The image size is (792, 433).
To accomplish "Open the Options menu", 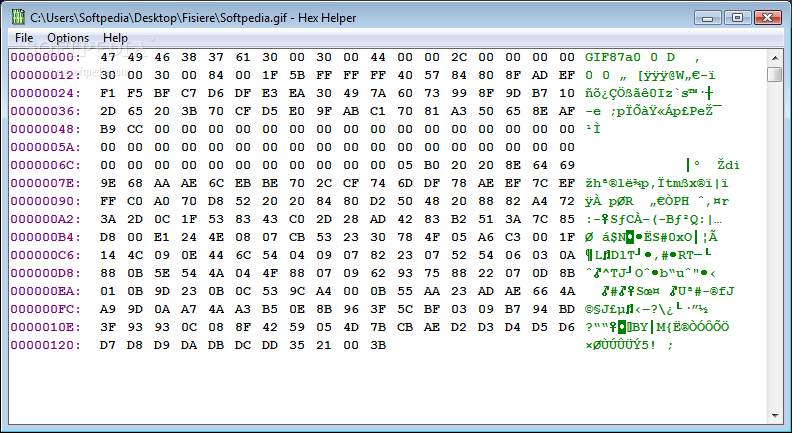I will click(x=68, y=38).
